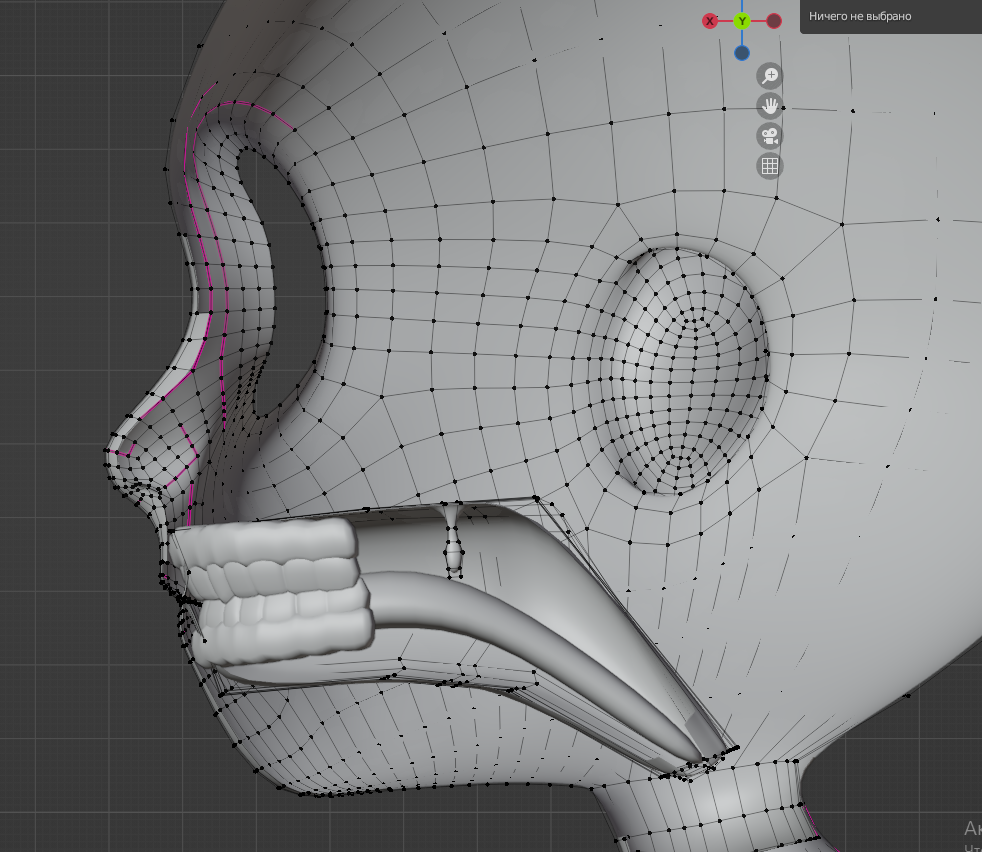Click the tip of the nose
The height and width of the screenshot is (852, 982).
(x=110, y=452)
